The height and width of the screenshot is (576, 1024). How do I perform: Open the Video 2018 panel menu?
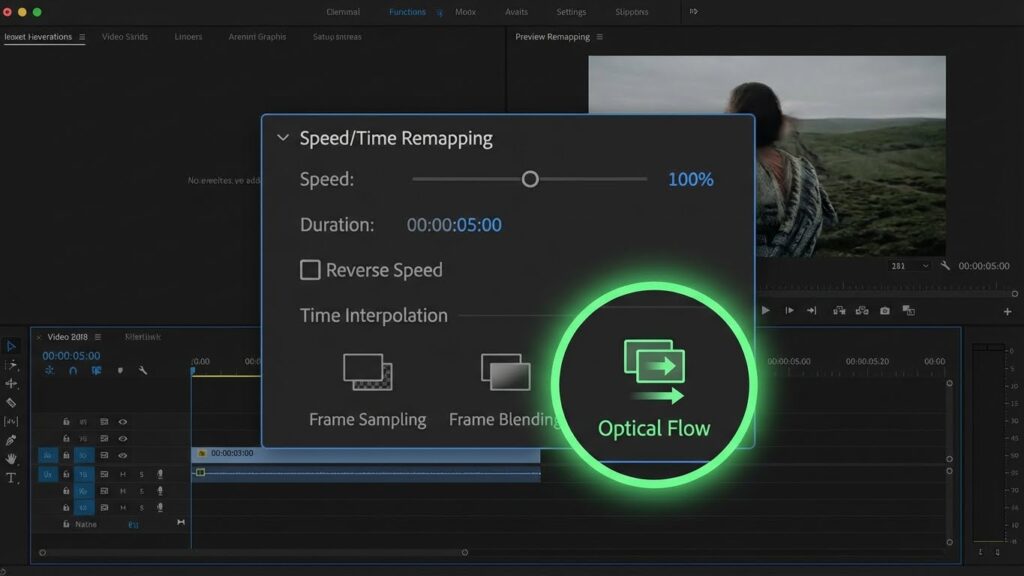click(x=96, y=337)
